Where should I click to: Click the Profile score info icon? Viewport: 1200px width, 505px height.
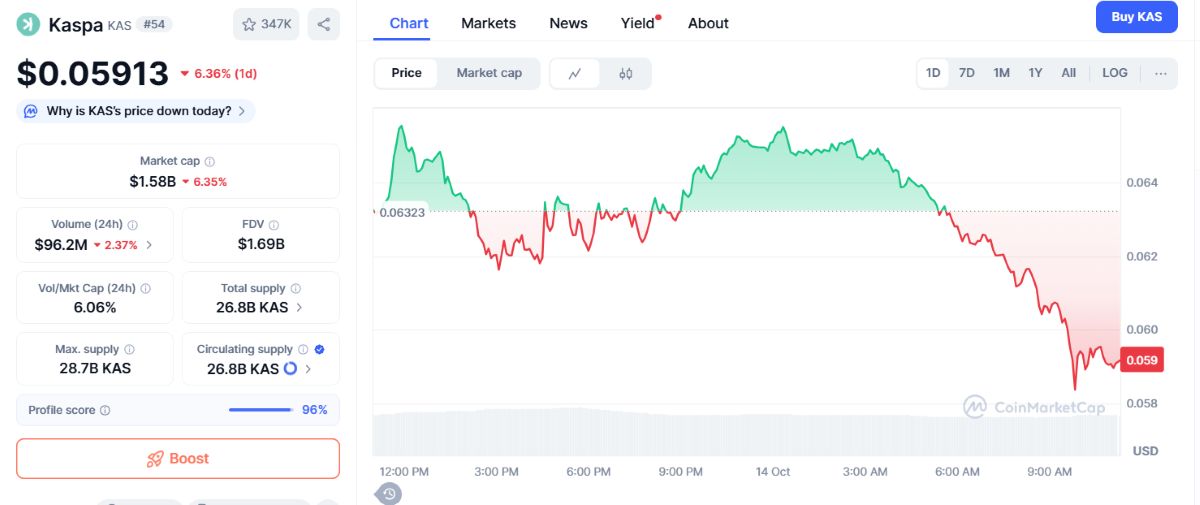tap(105, 410)
